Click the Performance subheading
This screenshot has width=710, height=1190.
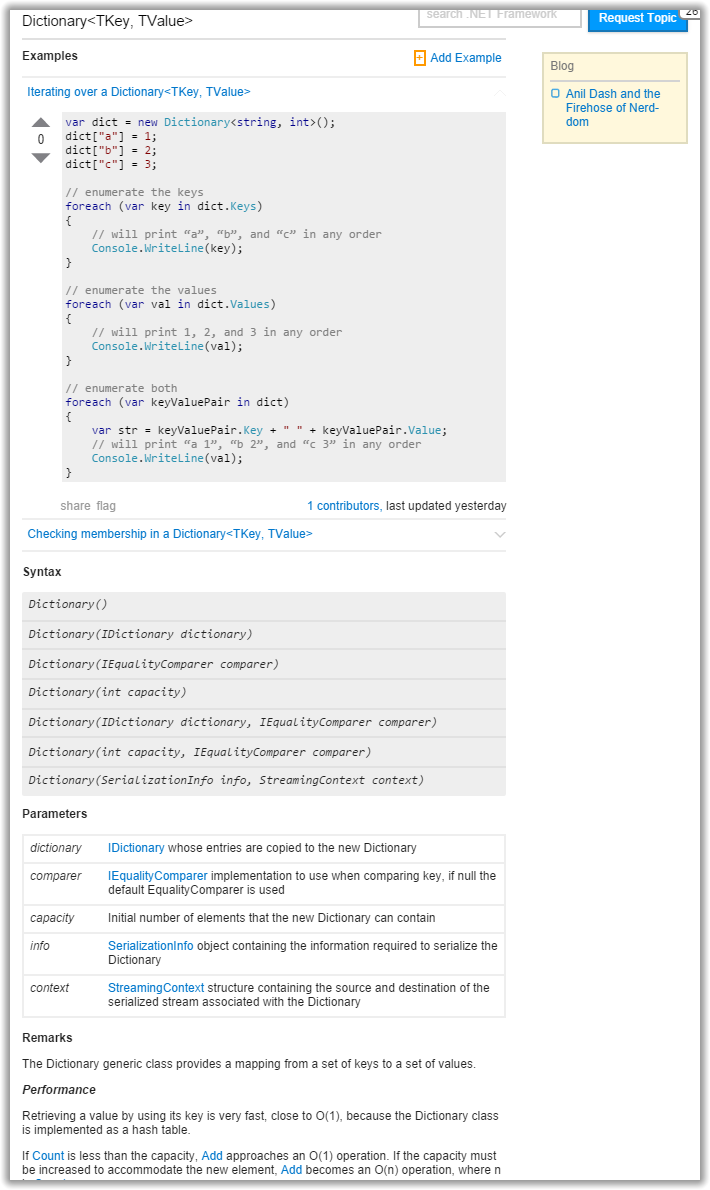(59, 1090)
